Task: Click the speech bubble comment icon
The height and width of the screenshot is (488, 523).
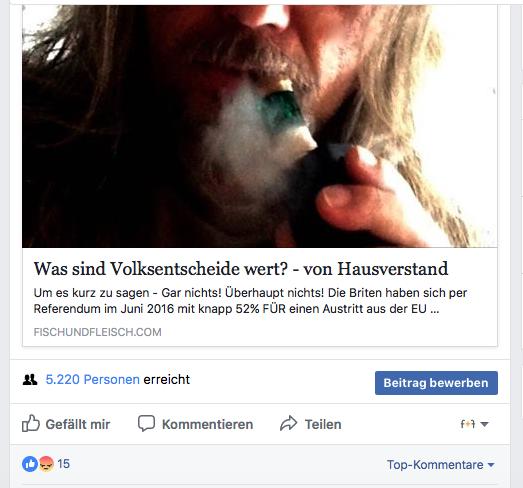Action: 146,424
